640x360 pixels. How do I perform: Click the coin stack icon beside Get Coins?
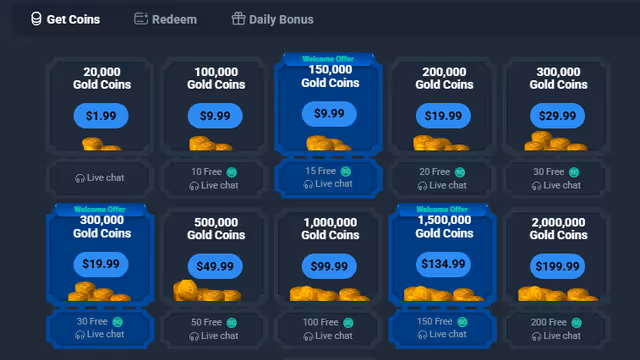pyautogui.click(x=36, y=19)
